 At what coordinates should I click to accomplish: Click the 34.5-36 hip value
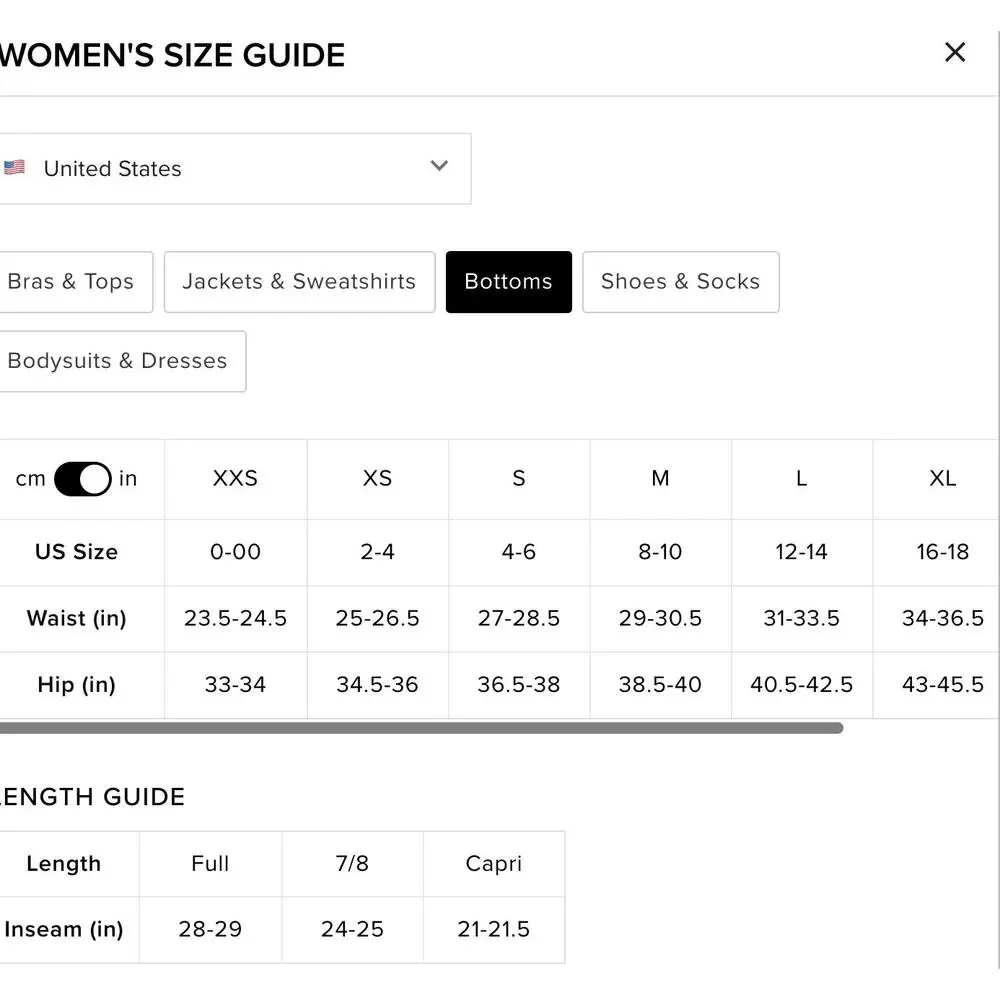click(378, 685)
